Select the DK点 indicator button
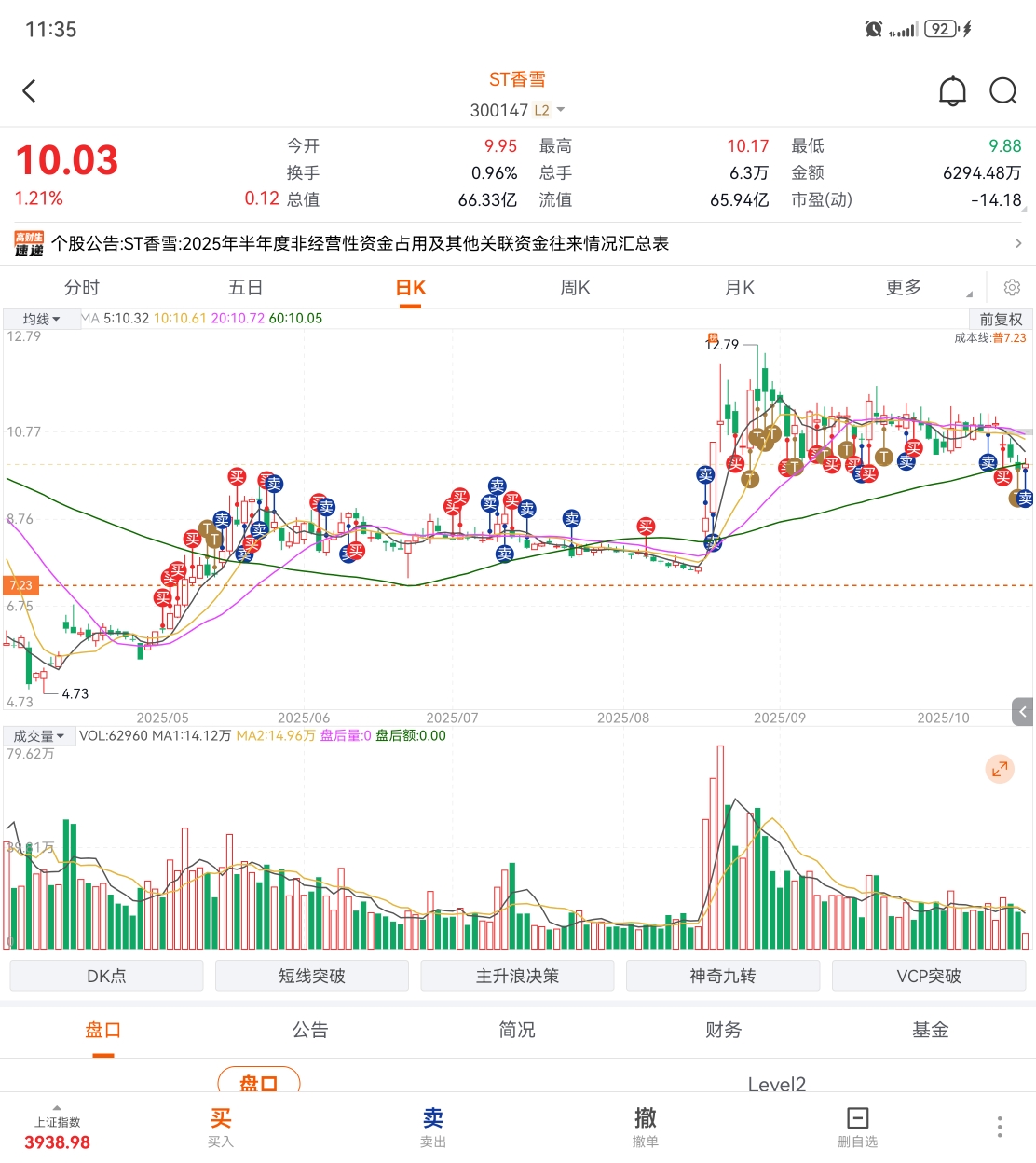This screenshot has height=1163, width=1036. pyautogui.click(x=106, y=976)
